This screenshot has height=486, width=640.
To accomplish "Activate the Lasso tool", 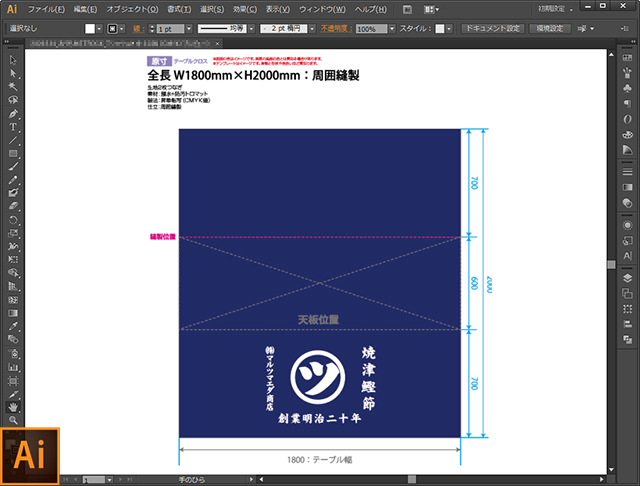I will pyautogui.click(x=13, y=100).
